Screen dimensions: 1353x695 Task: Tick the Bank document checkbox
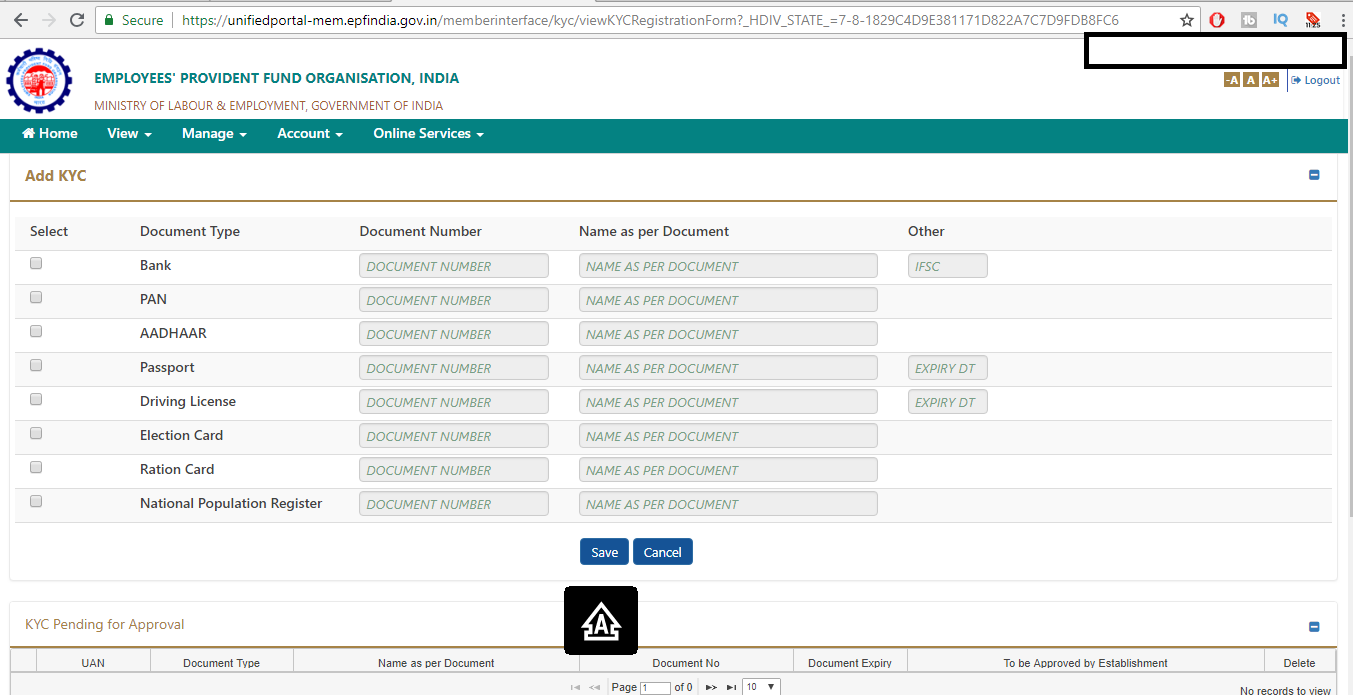click(x=36, y=264)
